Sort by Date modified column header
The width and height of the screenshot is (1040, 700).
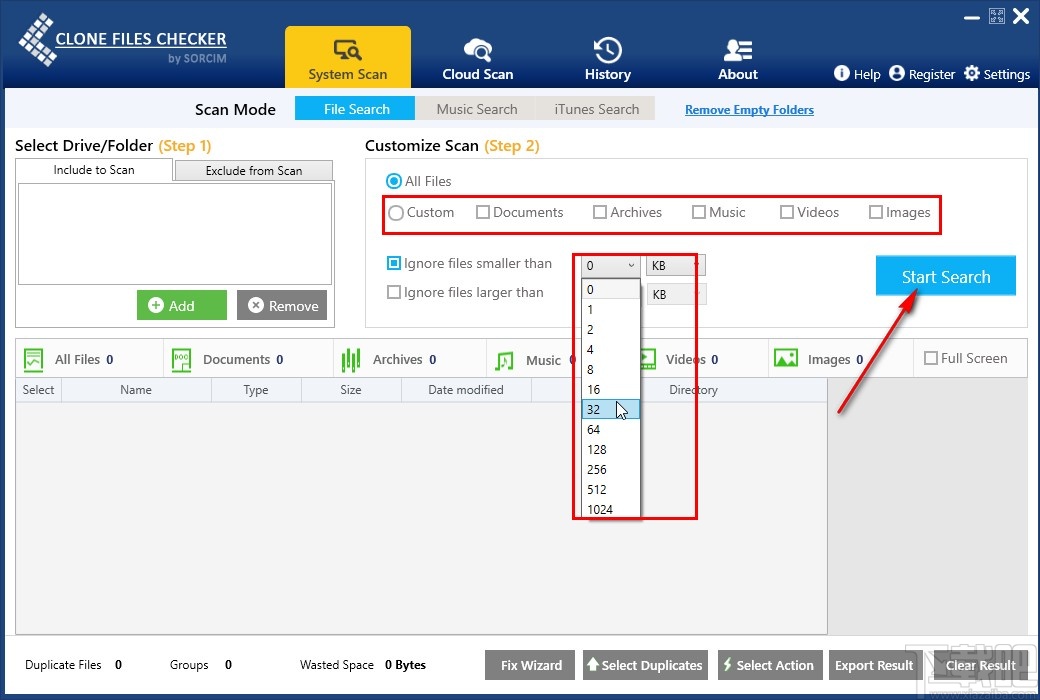click(x=465, y=390)
